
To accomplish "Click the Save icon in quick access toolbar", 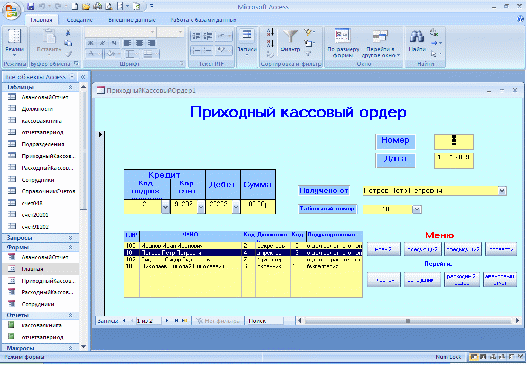I will pos(31,6).
